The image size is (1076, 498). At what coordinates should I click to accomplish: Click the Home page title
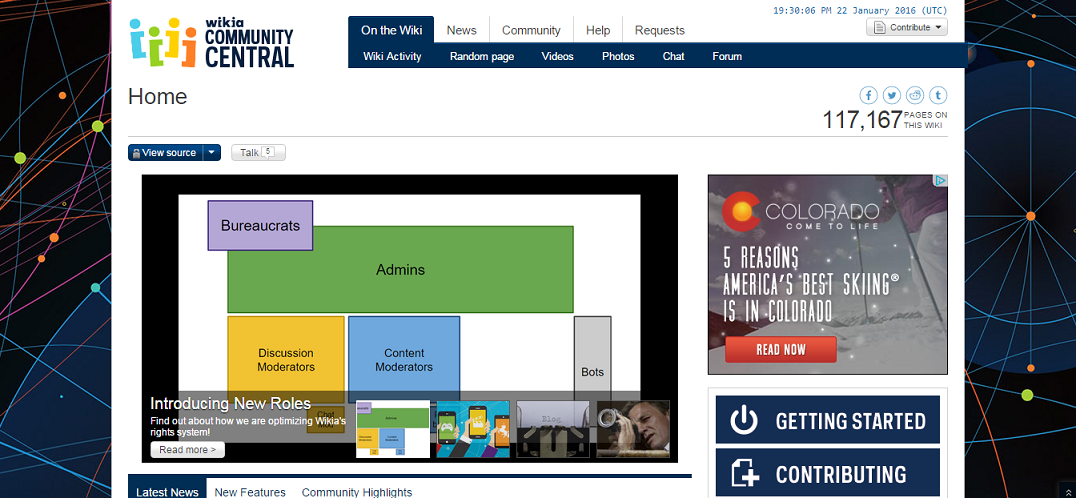coord(157,97)
